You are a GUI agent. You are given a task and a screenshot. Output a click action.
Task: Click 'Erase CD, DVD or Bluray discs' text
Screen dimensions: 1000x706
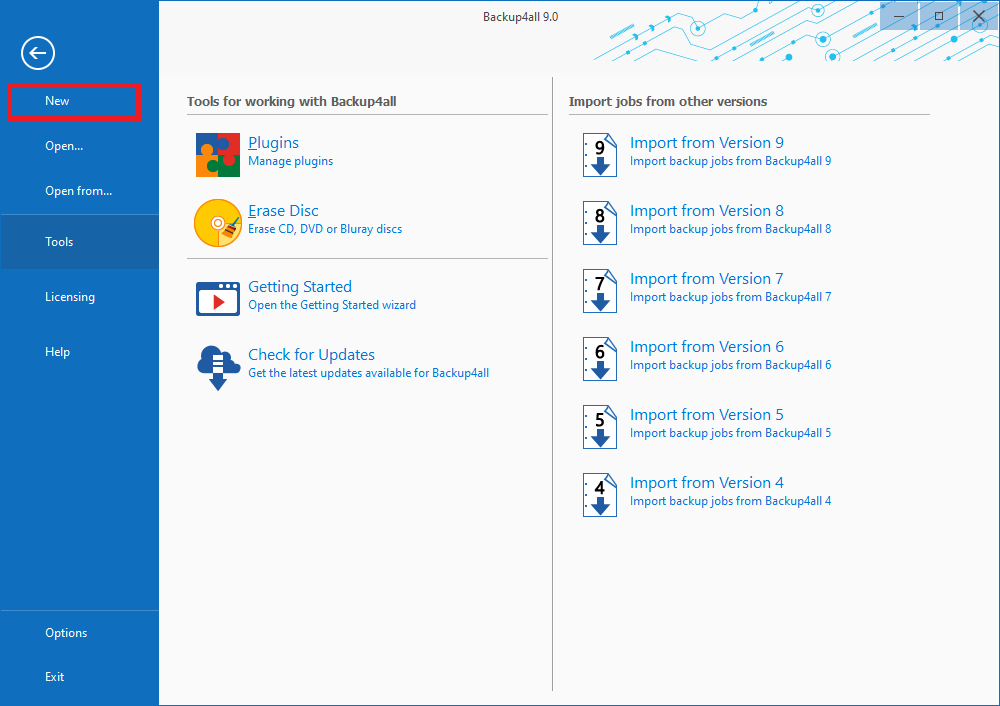coord(325,229)
